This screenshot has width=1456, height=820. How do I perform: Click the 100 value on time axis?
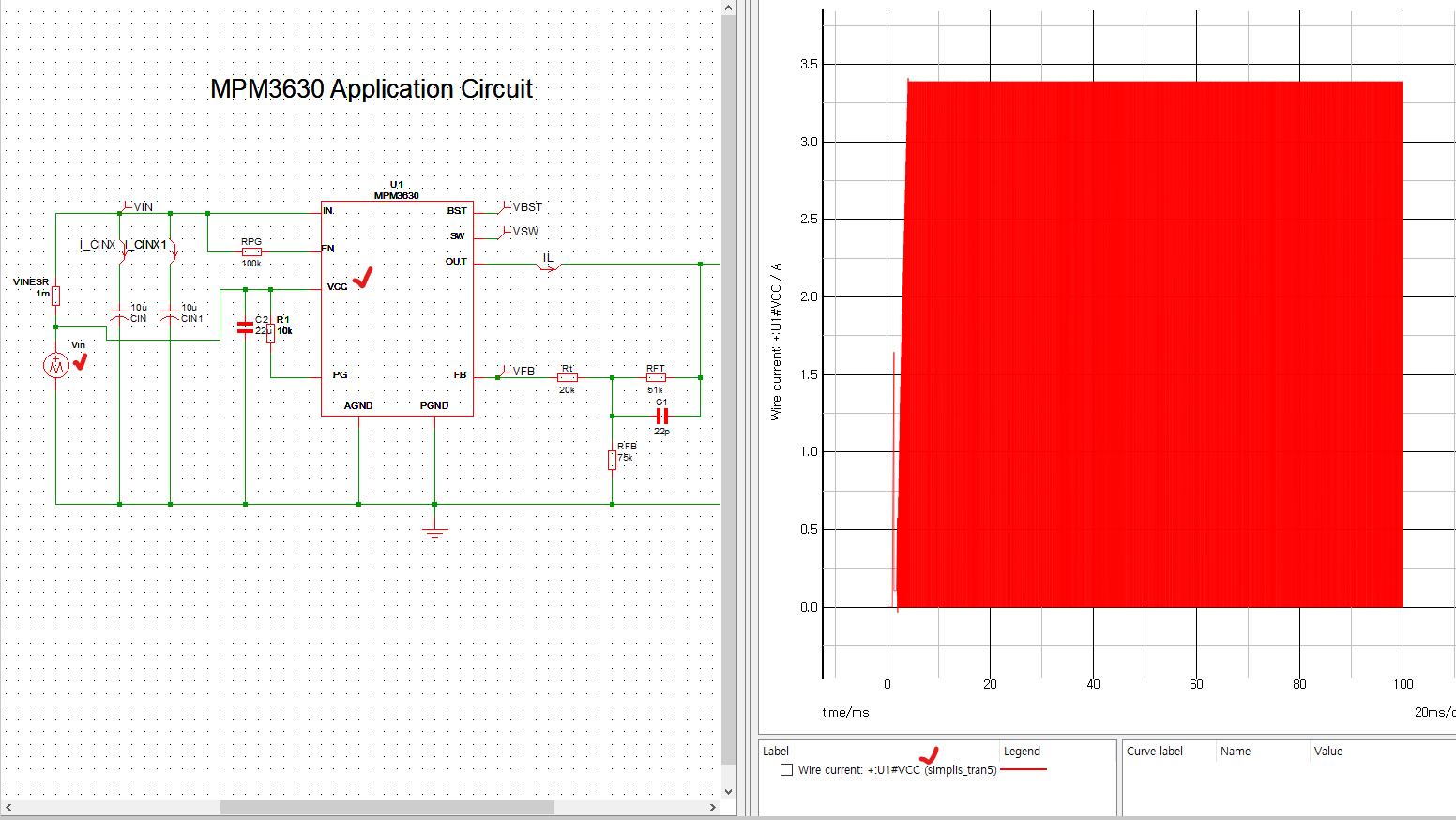click(1403, 684)
